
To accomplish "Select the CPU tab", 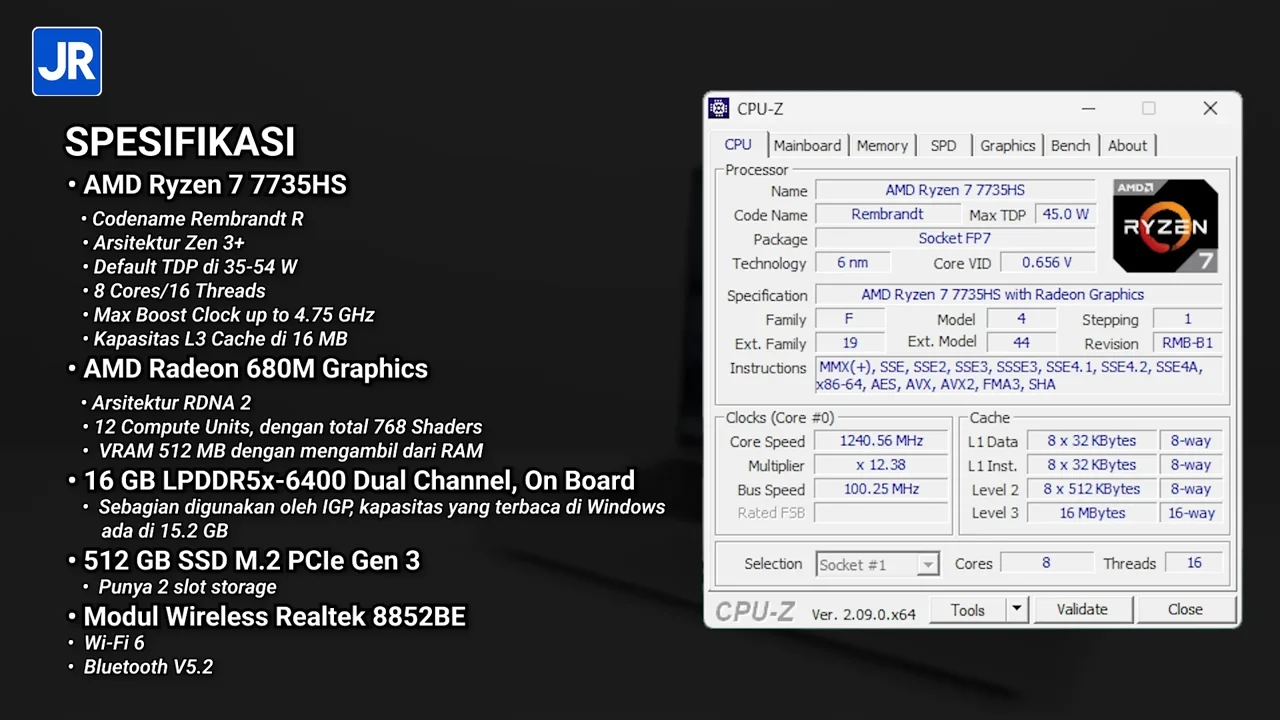I will (x=738, y=145).
